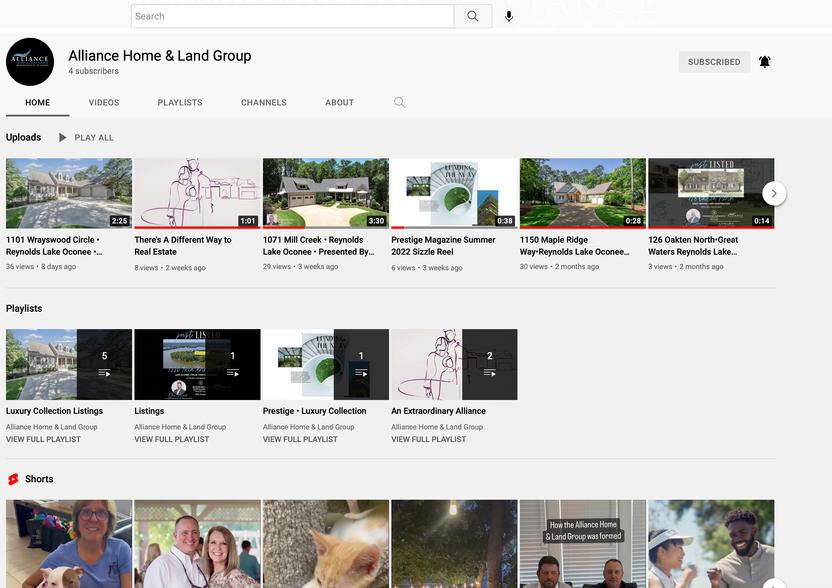Open the Alliance channel avatar logo

(30, 62)
